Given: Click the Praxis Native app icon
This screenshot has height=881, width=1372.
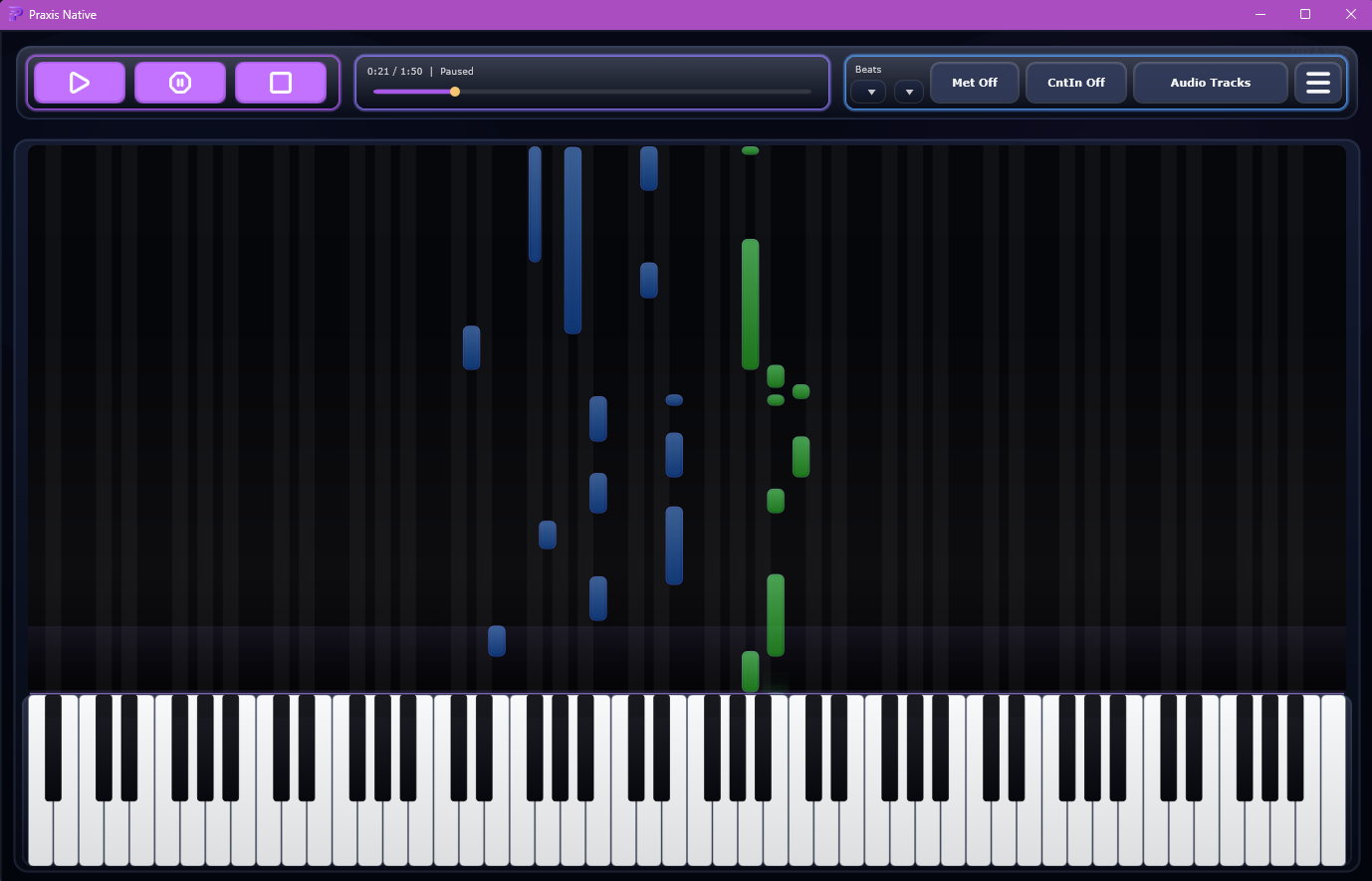Looking at the screenshot, I should [x=15, y=14].
